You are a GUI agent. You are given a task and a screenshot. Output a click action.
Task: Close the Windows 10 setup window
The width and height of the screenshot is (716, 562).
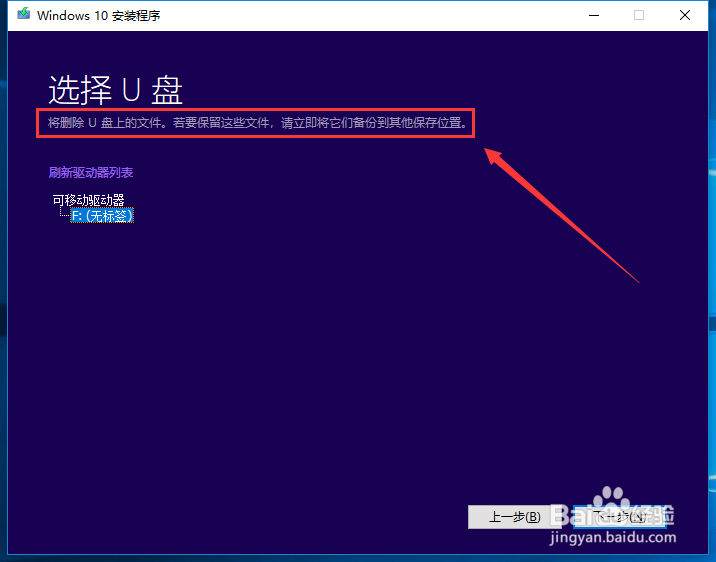pyautogui.click(x=684, y=15)
